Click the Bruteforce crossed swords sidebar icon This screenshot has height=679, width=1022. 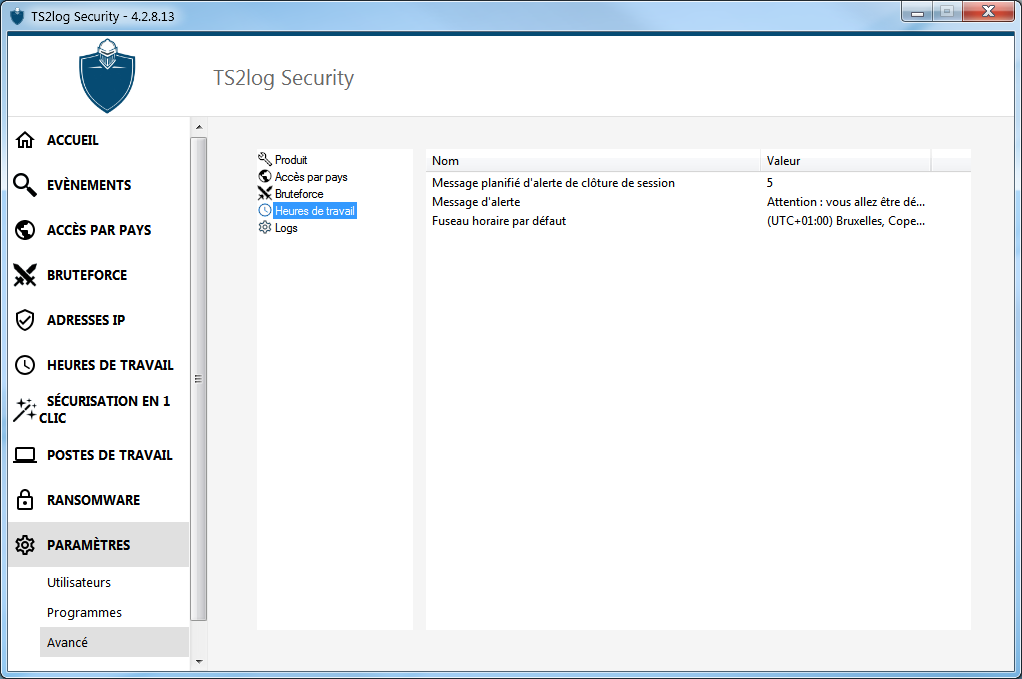25,275
